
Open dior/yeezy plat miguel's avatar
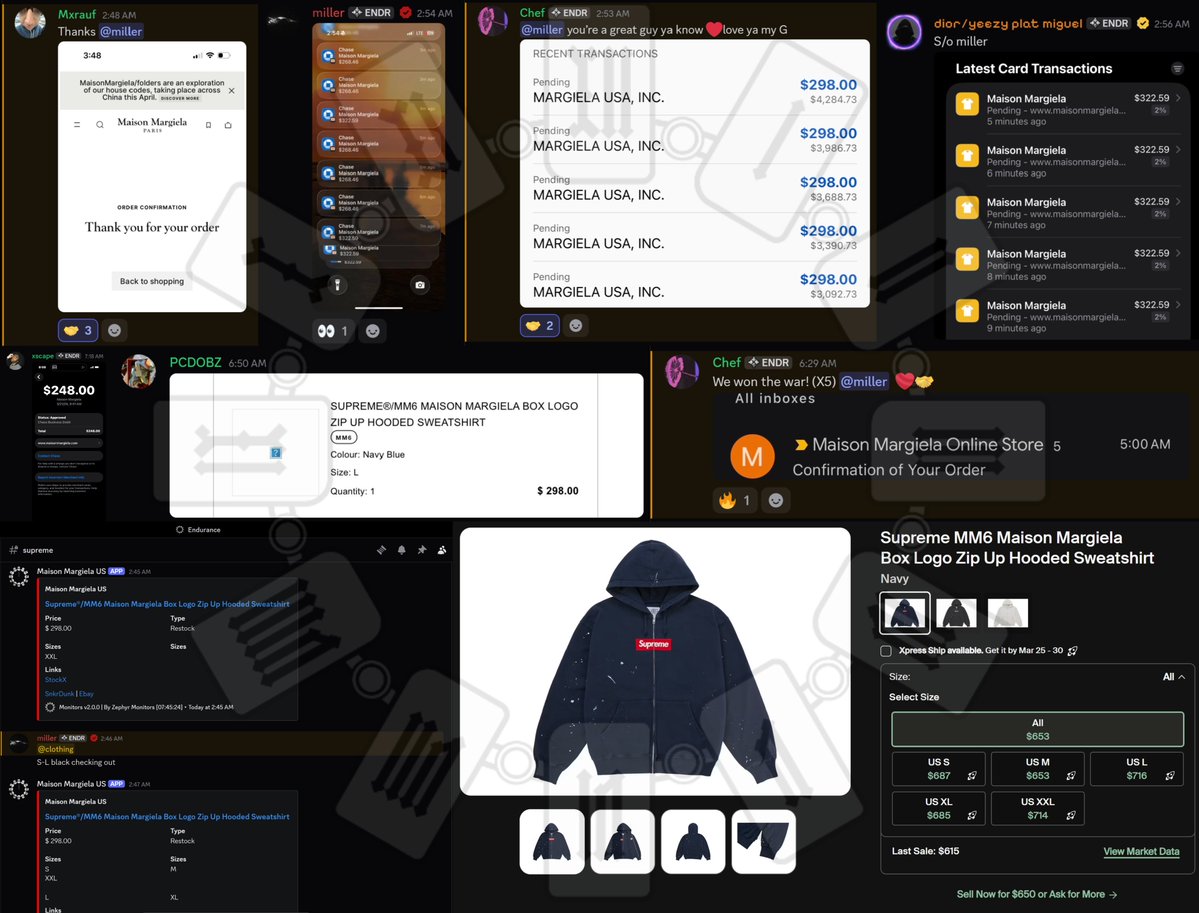coord(904,32)
